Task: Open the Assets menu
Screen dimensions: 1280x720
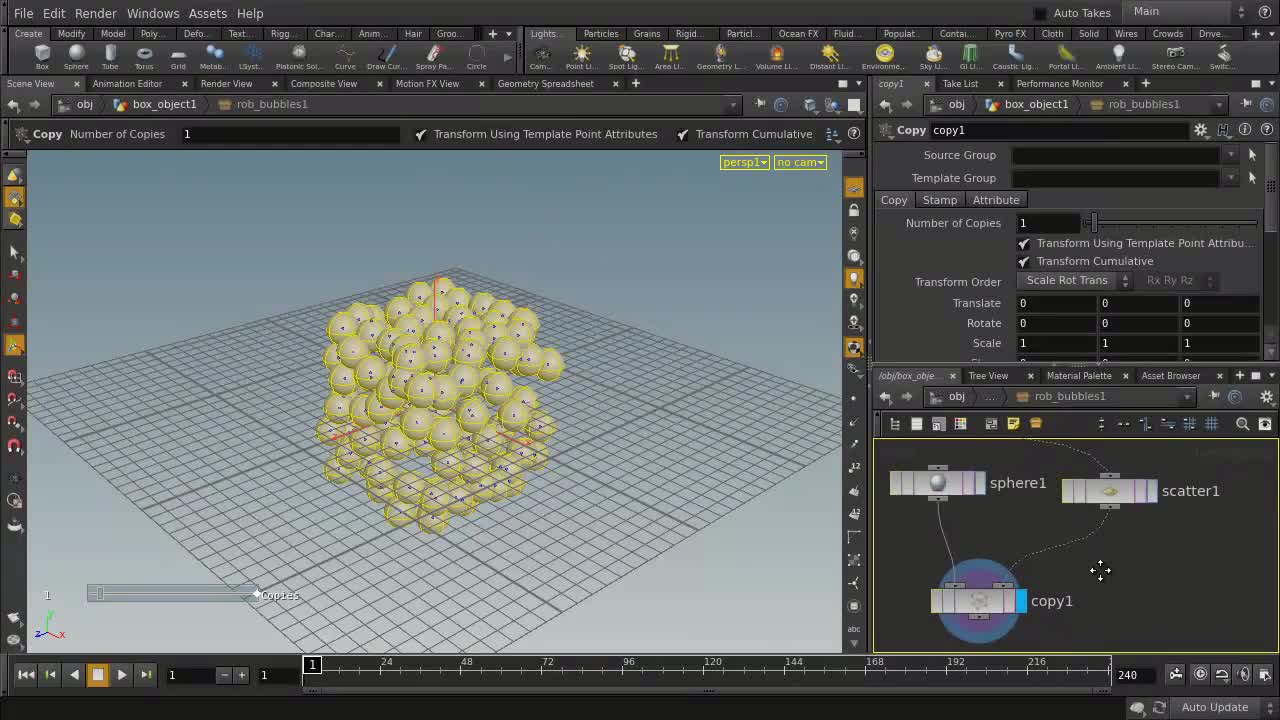Action: coord(207,13)
